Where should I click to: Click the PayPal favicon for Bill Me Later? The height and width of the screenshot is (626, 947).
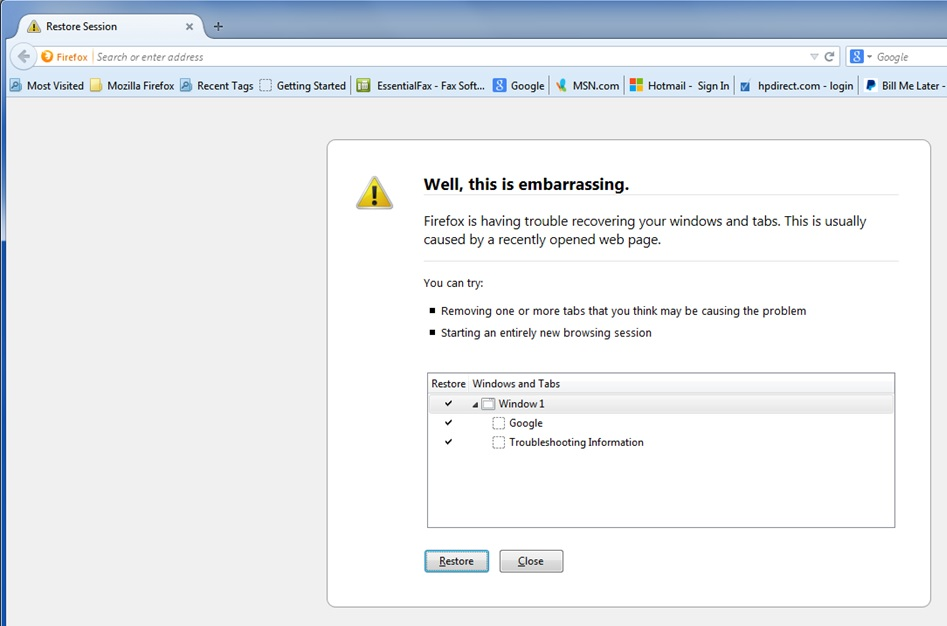click(870, 85)
